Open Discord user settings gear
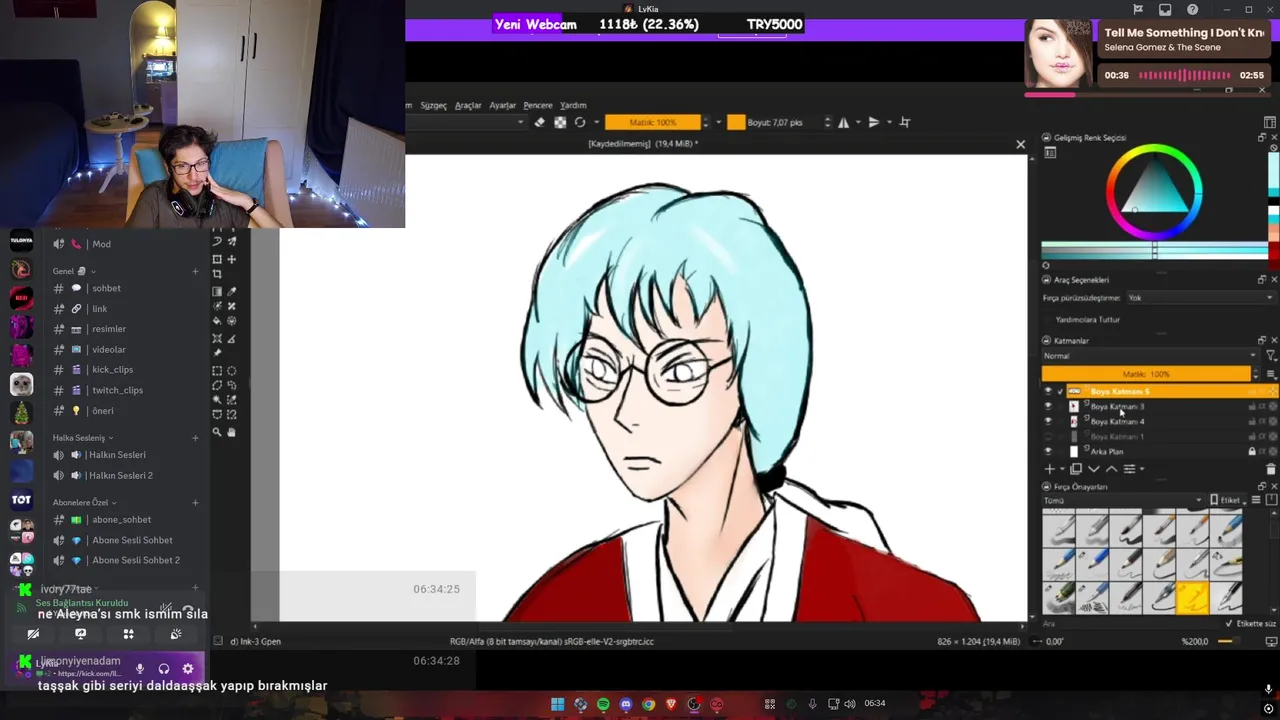 click(188, 668)
